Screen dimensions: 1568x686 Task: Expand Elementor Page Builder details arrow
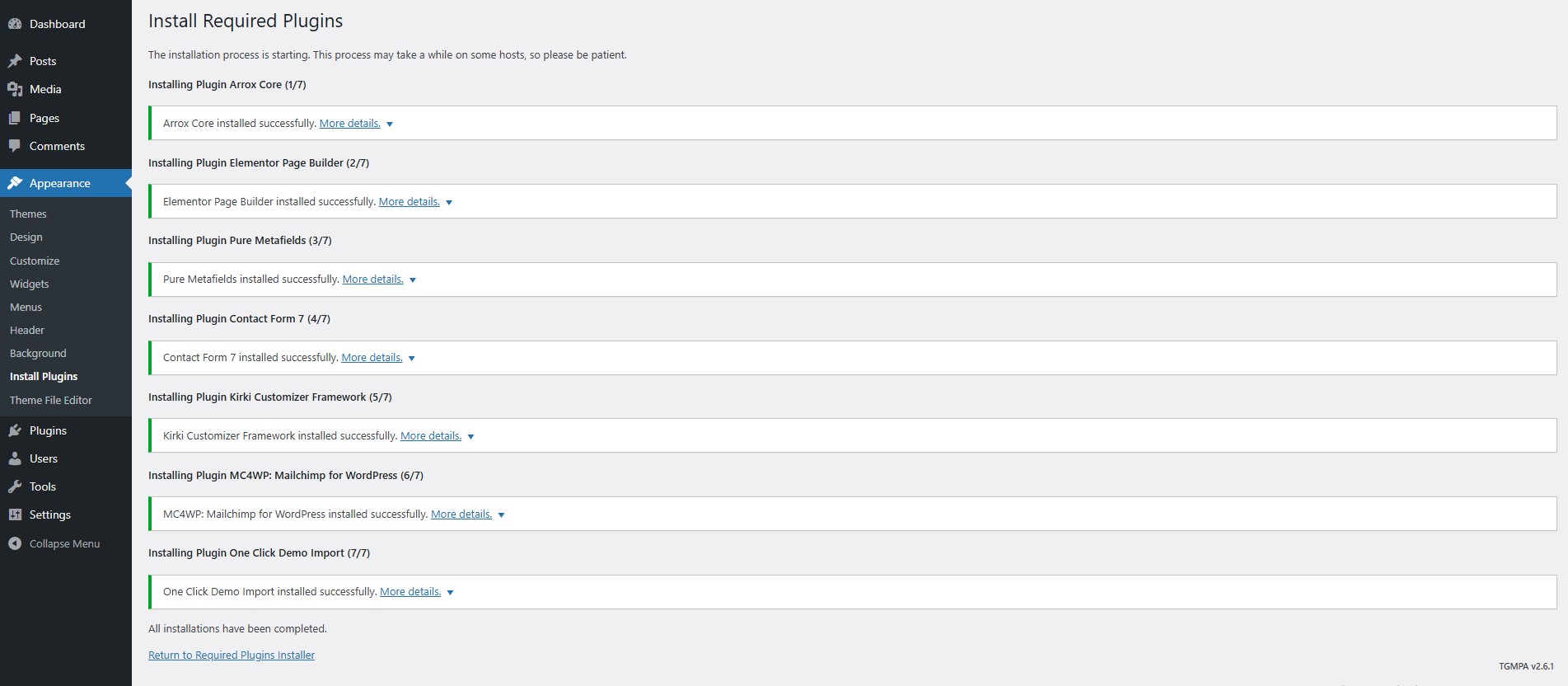click(x=449, y=203)
